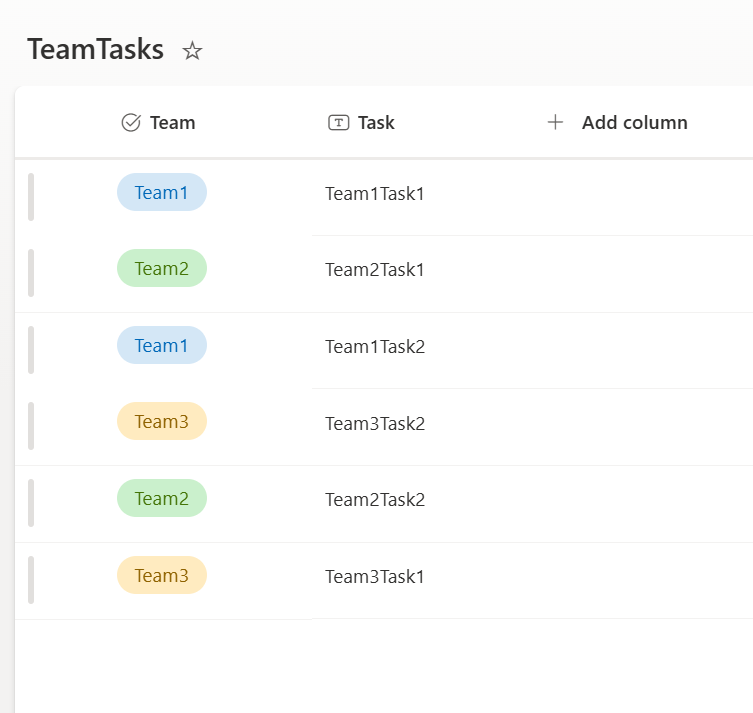Image resolution: width=753 pixels, height=713 pixels.
Task: Click the choice icon beside the Team header
Action: [x=130, y=123]
